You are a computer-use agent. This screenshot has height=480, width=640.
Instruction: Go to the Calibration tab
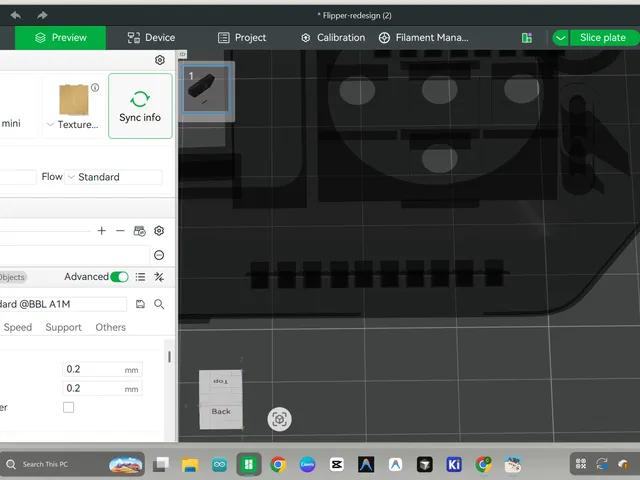[x=333, y=38]
